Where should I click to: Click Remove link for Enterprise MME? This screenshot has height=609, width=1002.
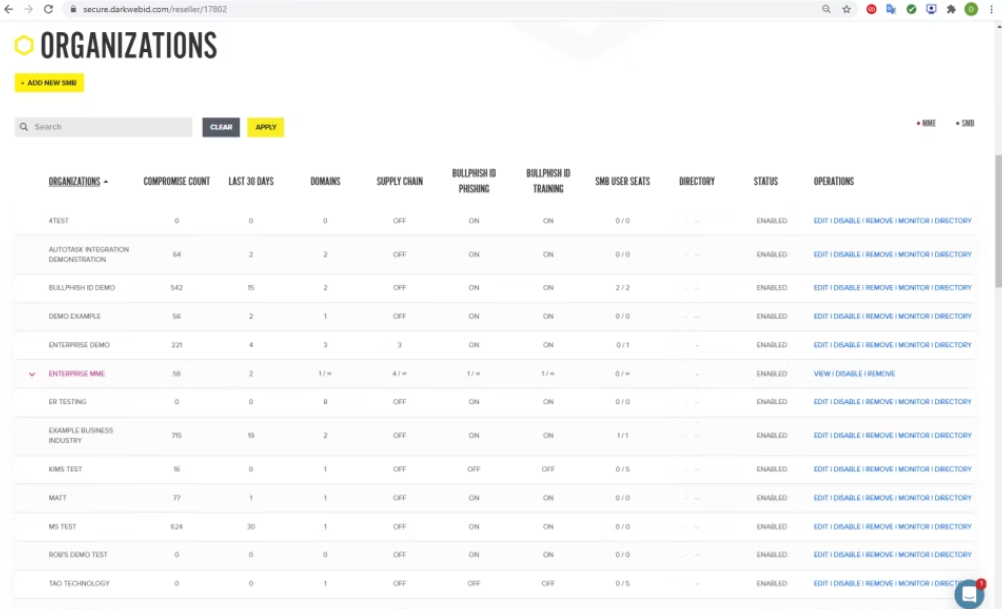point(881,374)
